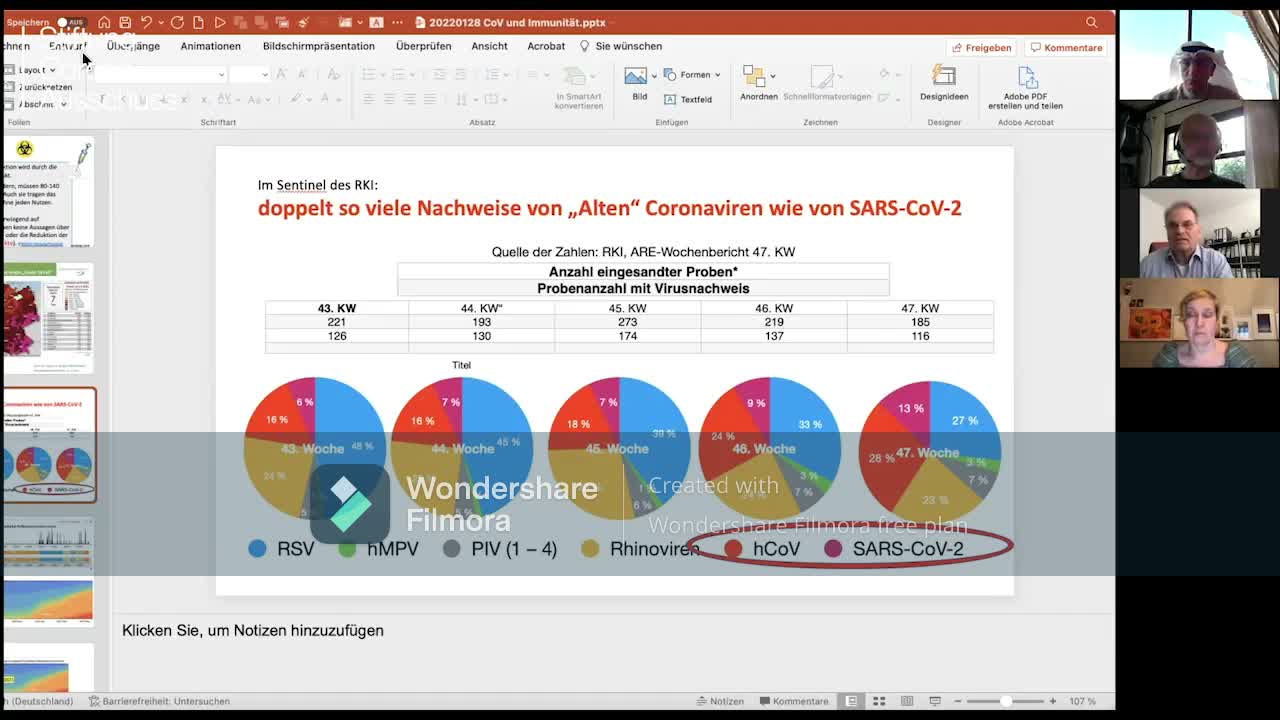
Task: Zoom out with minus button
Action: 958,701
